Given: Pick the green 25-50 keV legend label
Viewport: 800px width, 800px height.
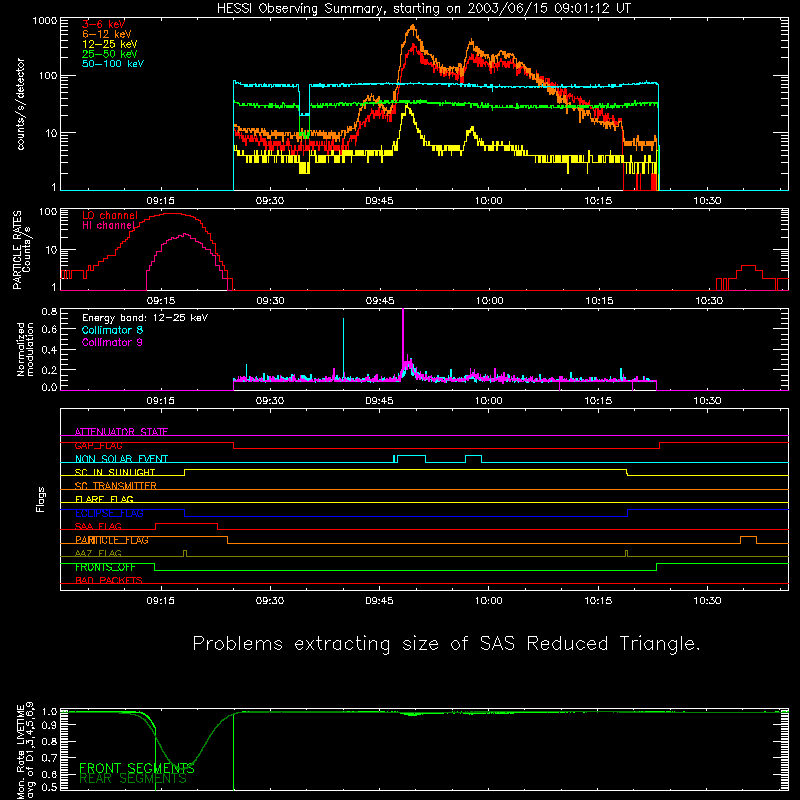Looking at the screenshot, I should (x=109, y=54).
